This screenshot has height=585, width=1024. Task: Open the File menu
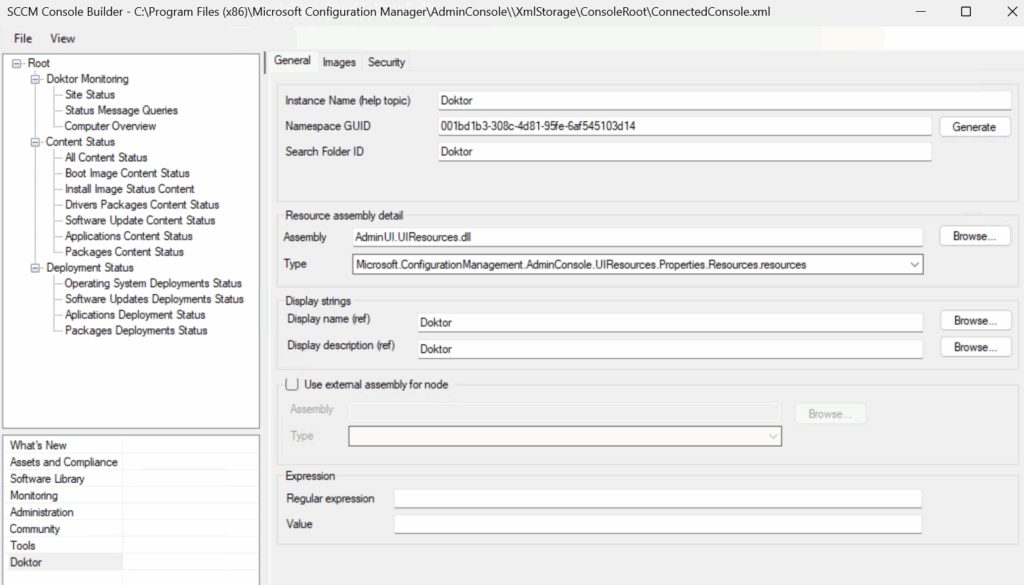click(23, 39)
